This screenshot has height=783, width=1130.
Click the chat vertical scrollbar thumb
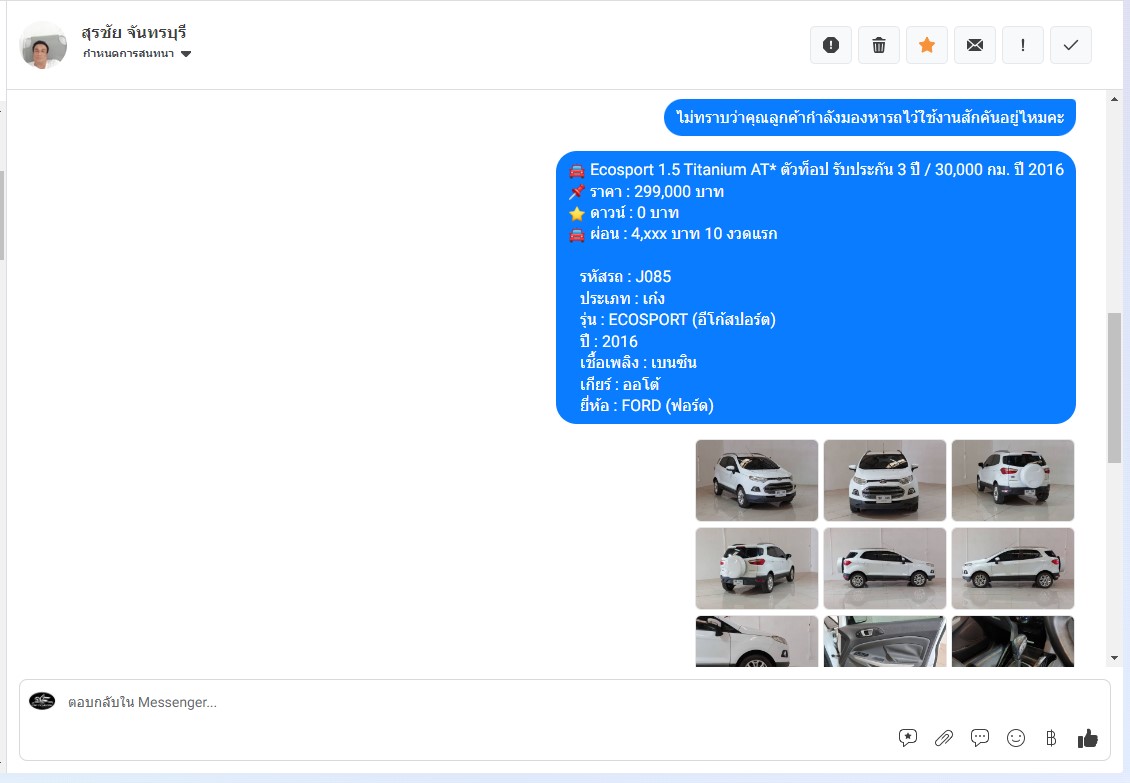(1114, 388)
